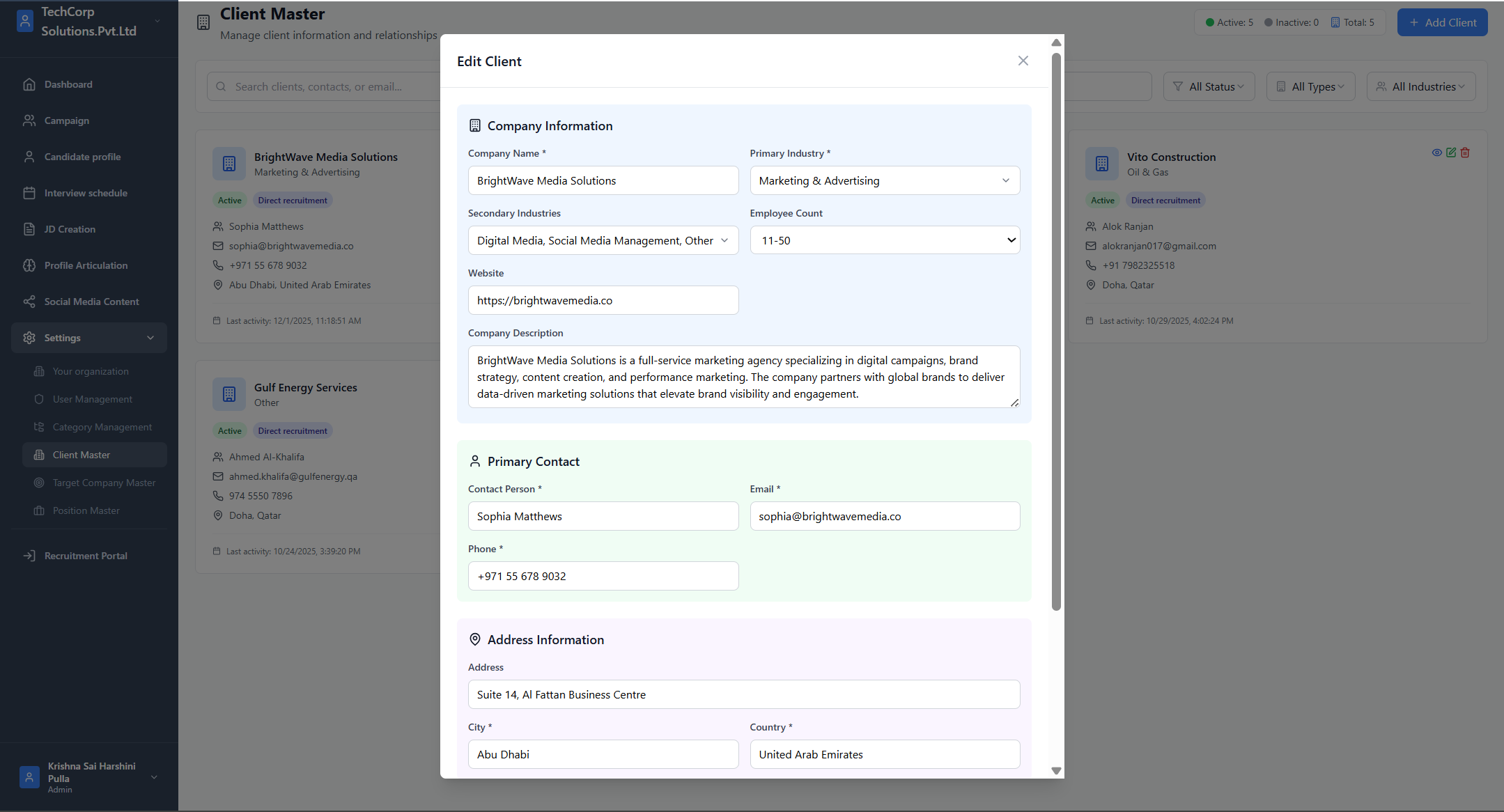Viewport: 1504px width, 812px height.
Task: Close the Edit Client dialog
Action: [1023, 61]
